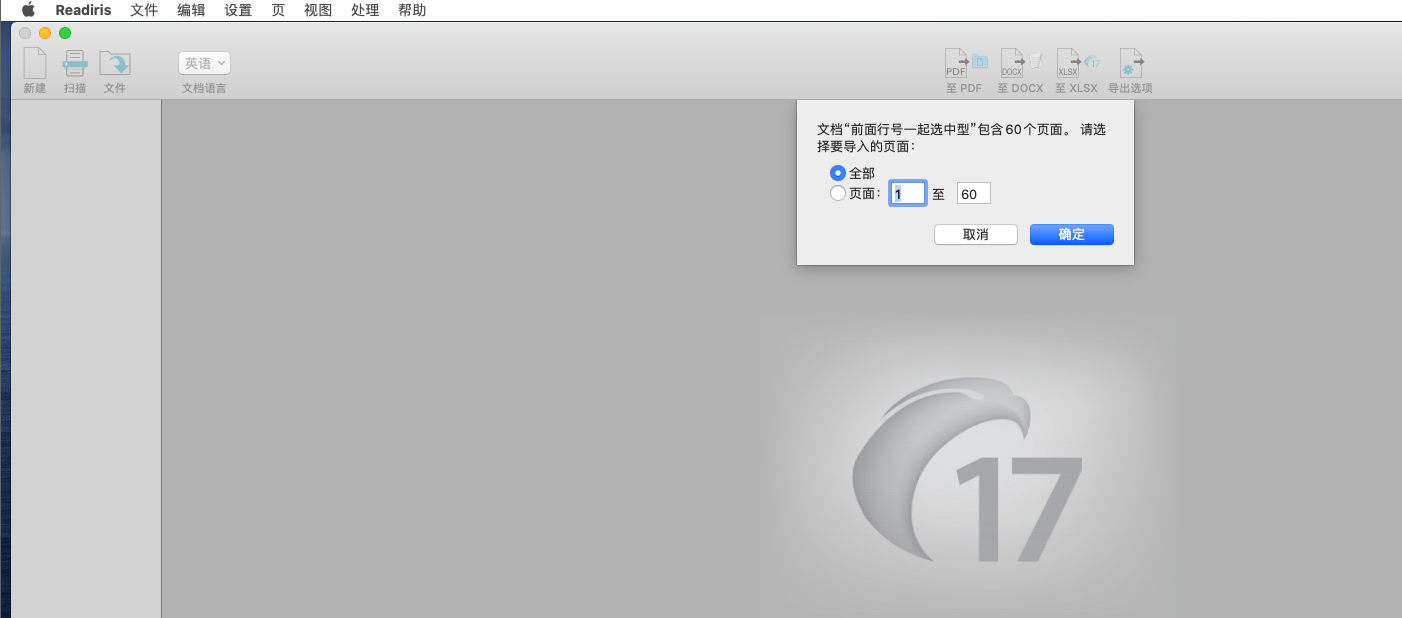Open the 处理 menu
This screenshot has height=618, width=1402.
pyautogui.click(x=365, y=10)
